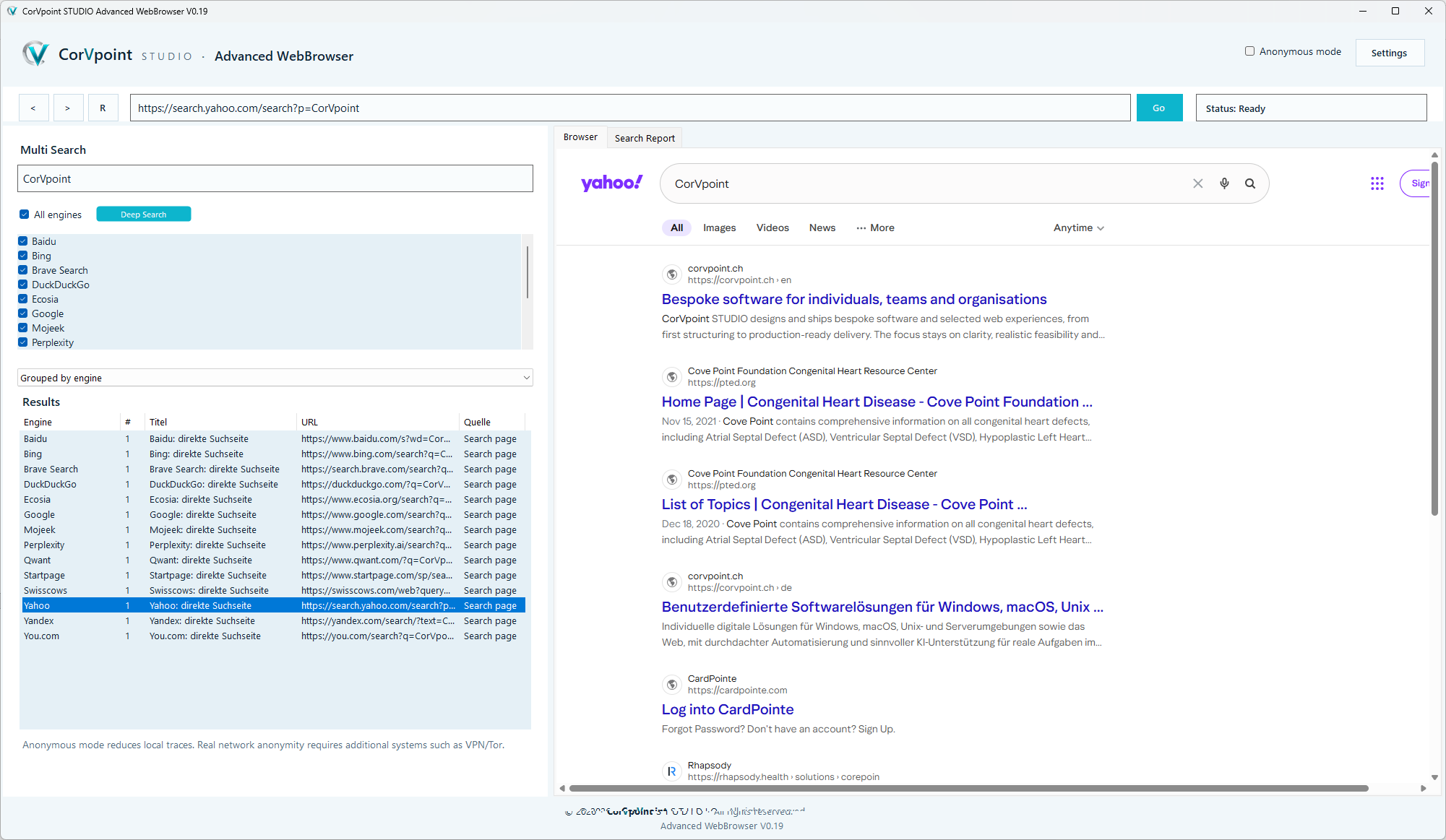Select the Yandex row in Results

point(273,620)
